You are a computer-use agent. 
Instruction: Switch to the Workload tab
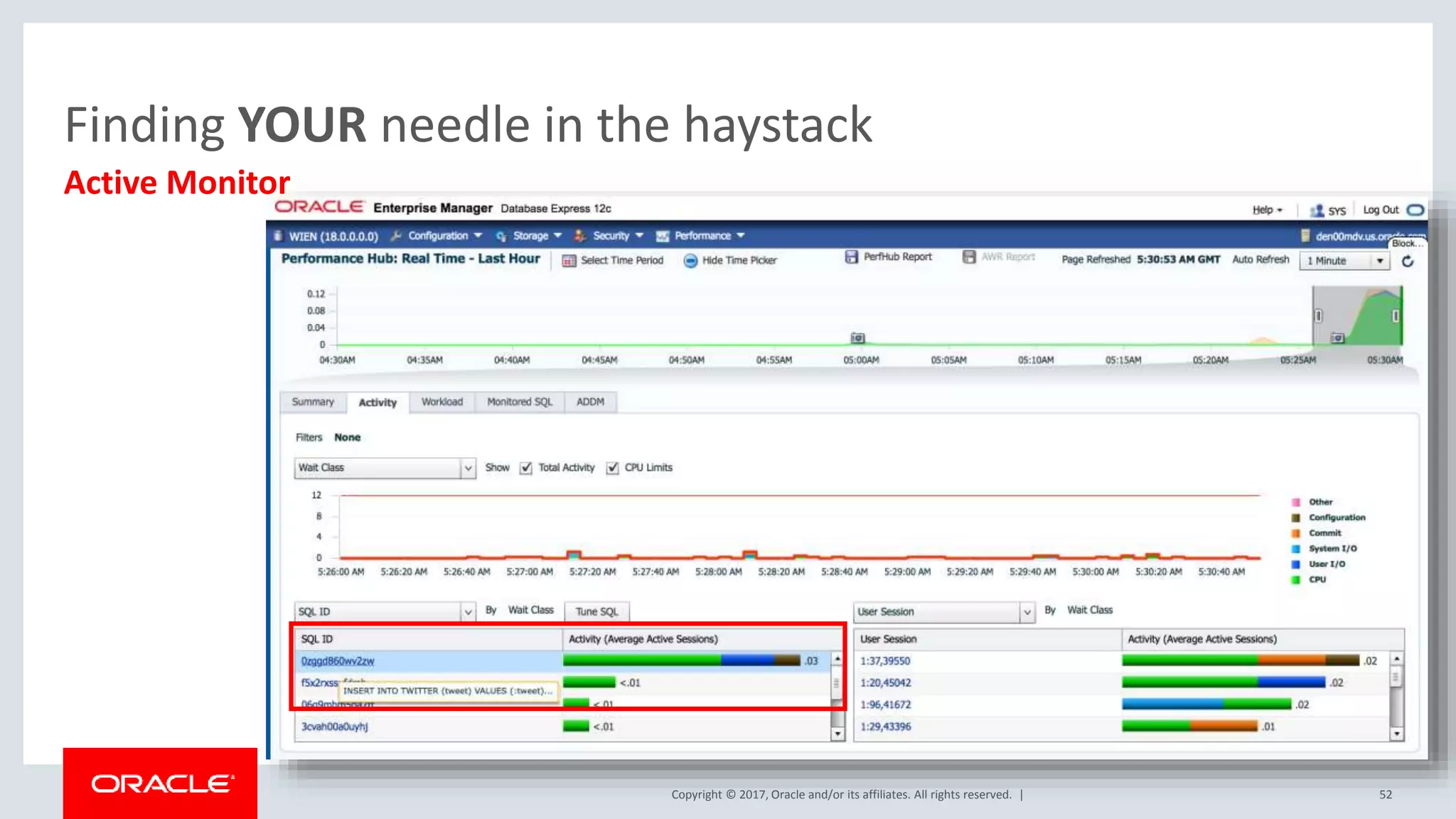tap(442, 402)
